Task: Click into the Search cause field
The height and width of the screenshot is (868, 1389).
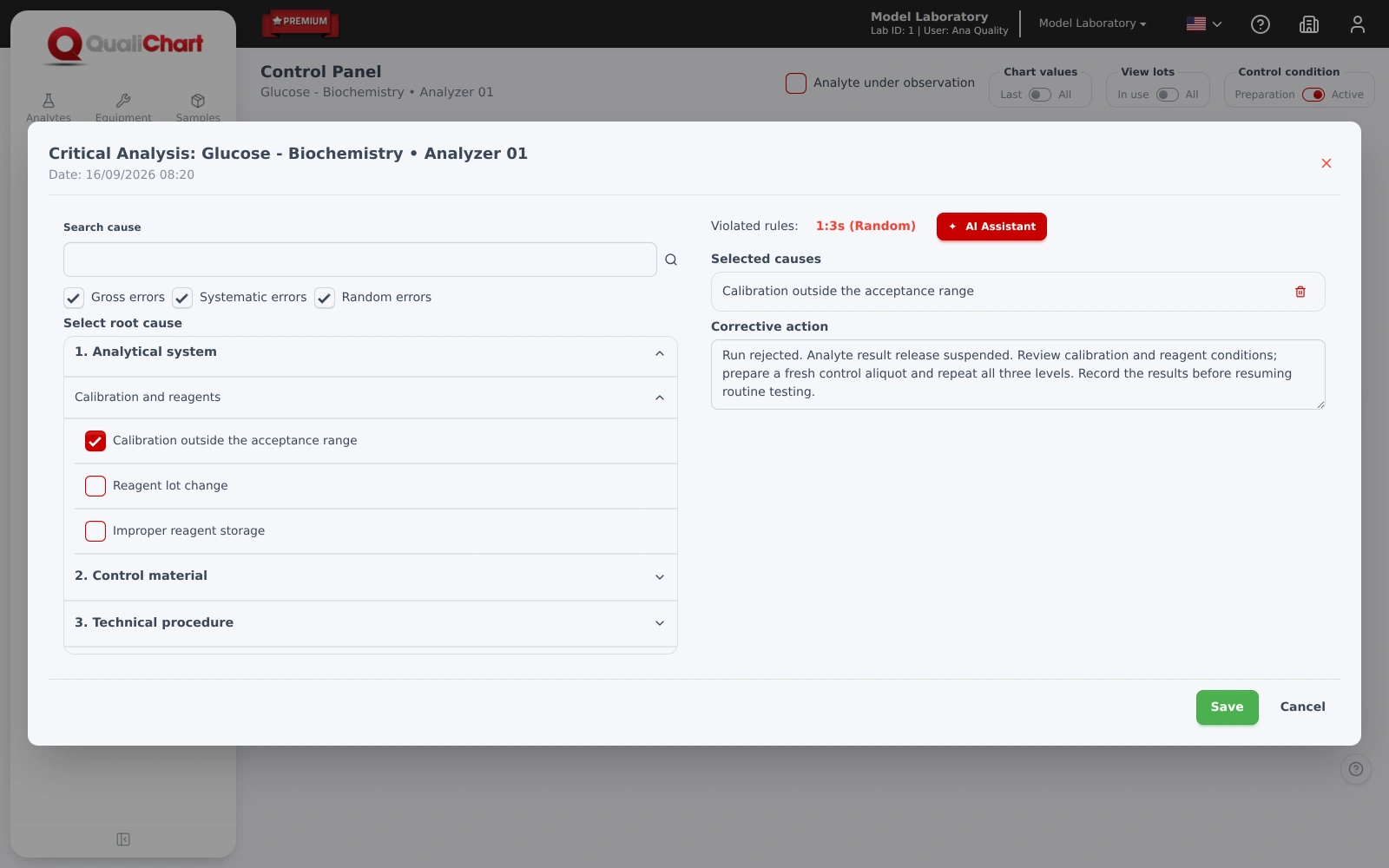Action: [360, 260]
